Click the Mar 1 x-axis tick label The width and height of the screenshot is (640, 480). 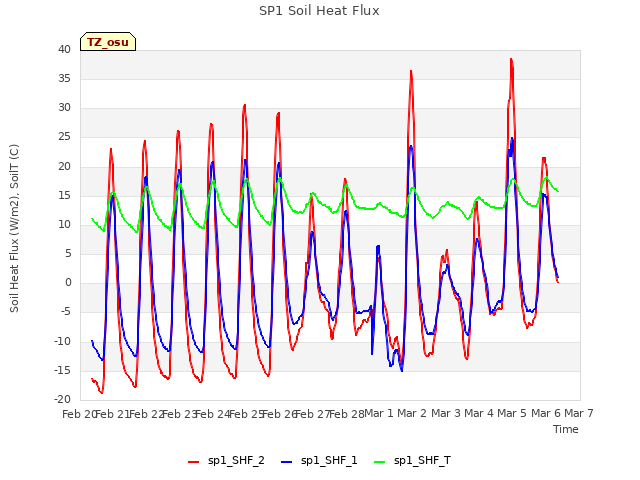[378, 413]
